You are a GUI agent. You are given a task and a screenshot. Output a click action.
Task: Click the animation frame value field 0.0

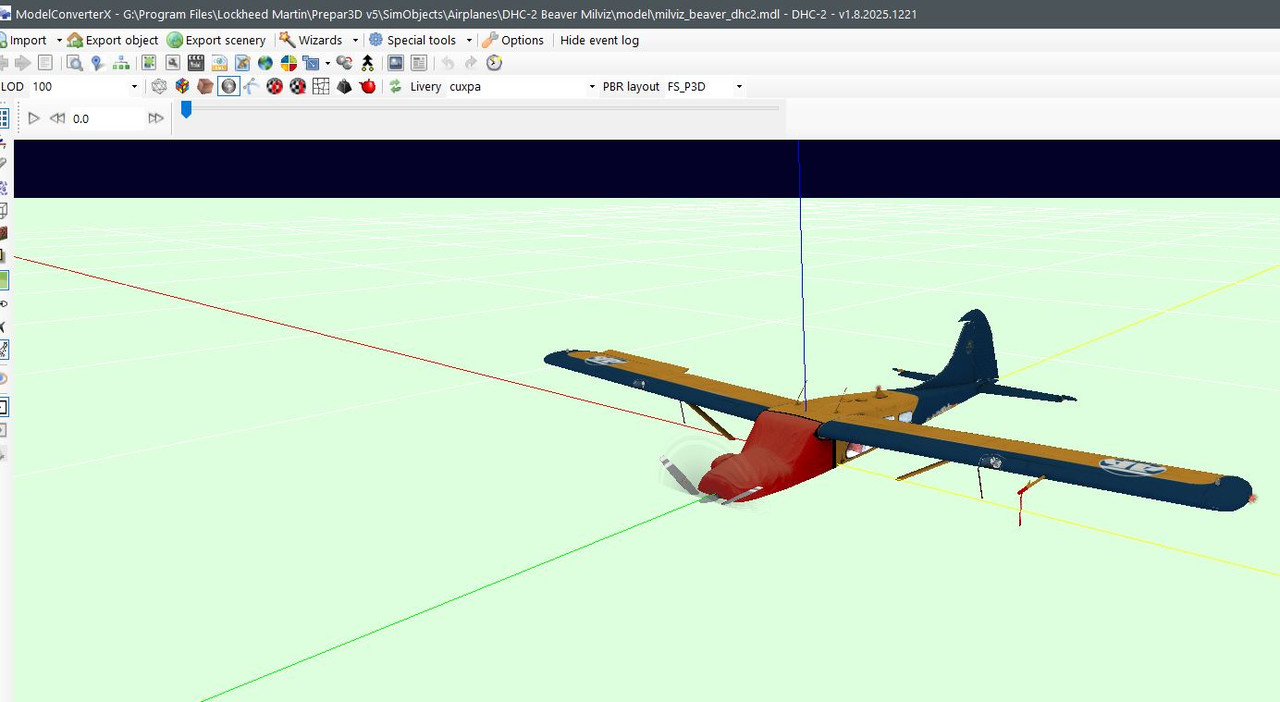[x=107, y=118]
